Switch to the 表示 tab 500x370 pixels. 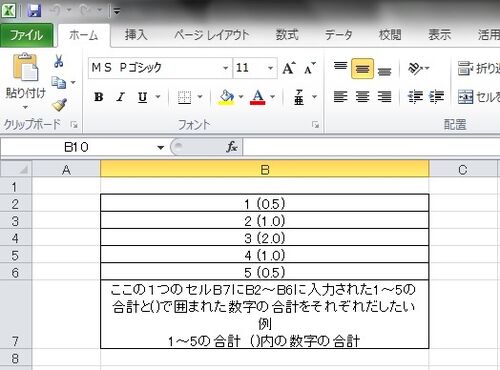[x=440, y=35]
